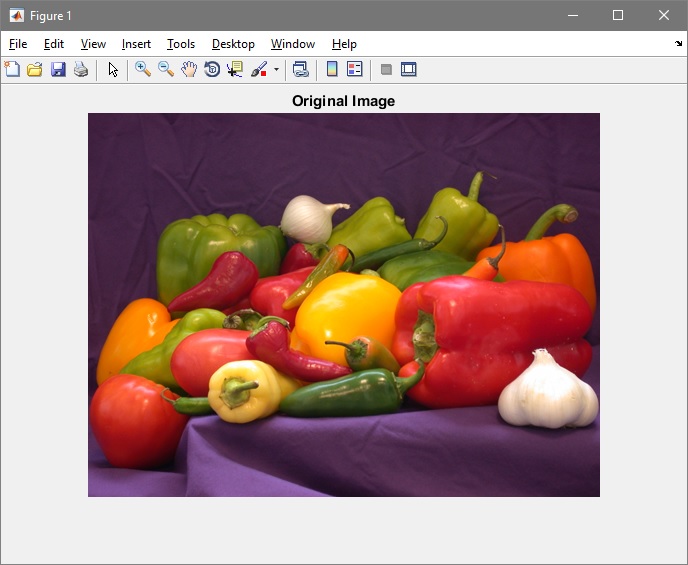Click the New Figure icon
The image size is (688, 565).
[12, 69]
